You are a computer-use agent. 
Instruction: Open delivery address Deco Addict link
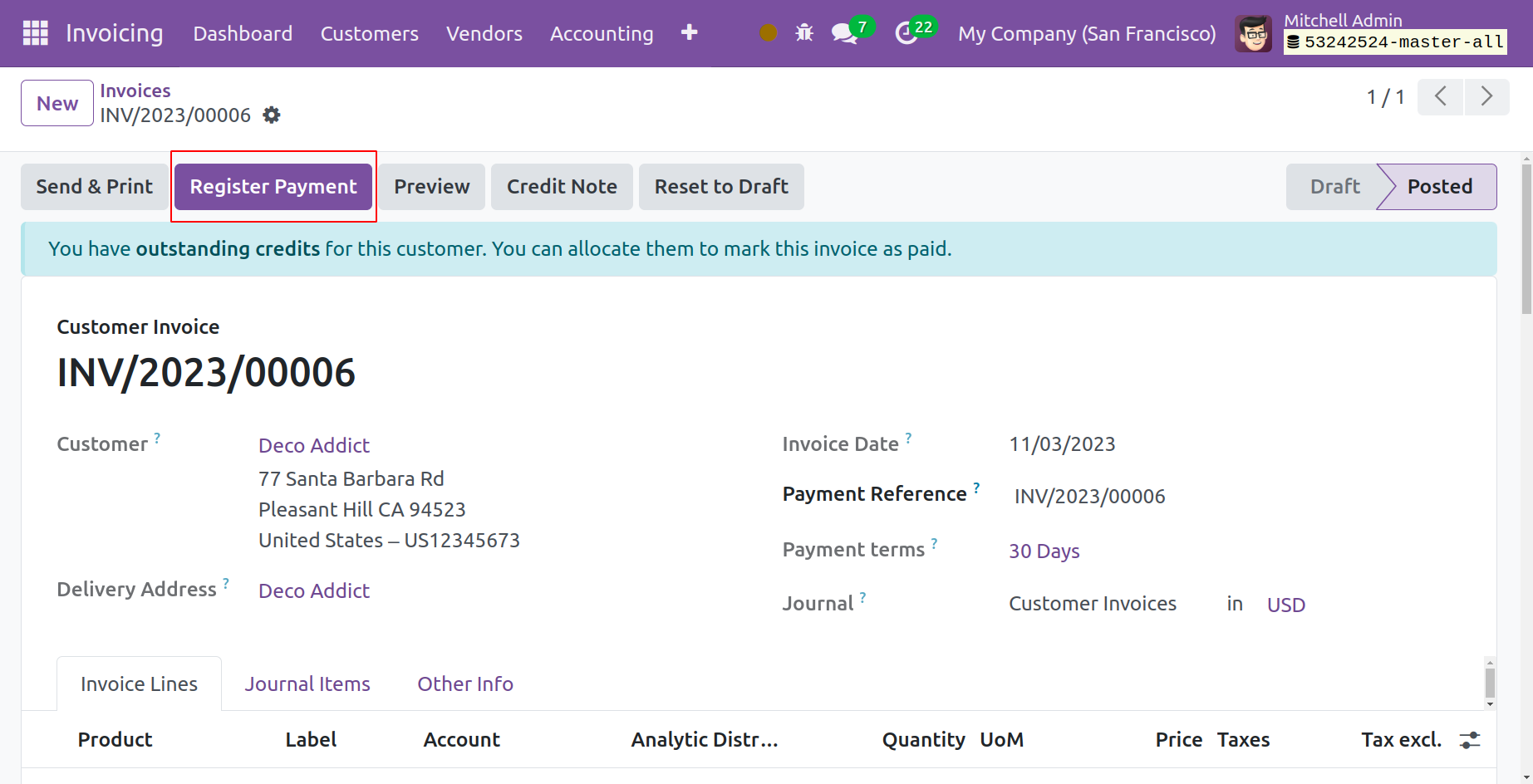[314, 591]
